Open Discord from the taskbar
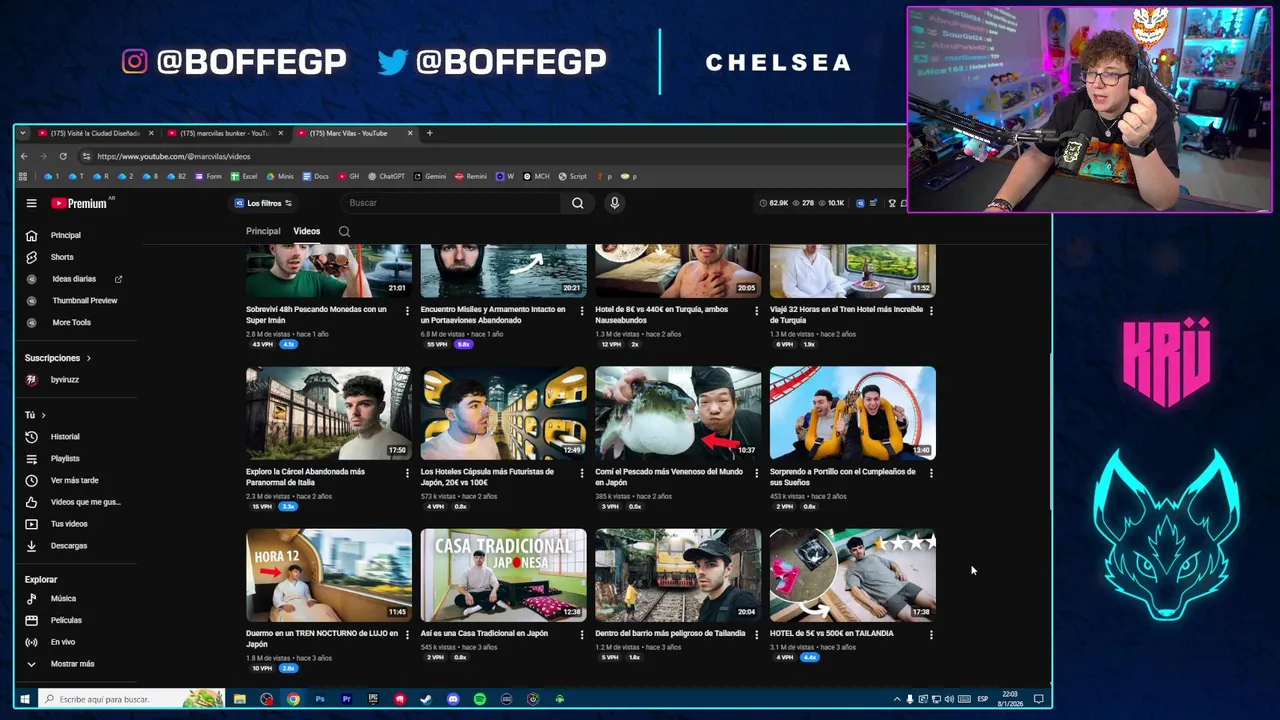The image size is (1280, 720). tap(453, 699)
